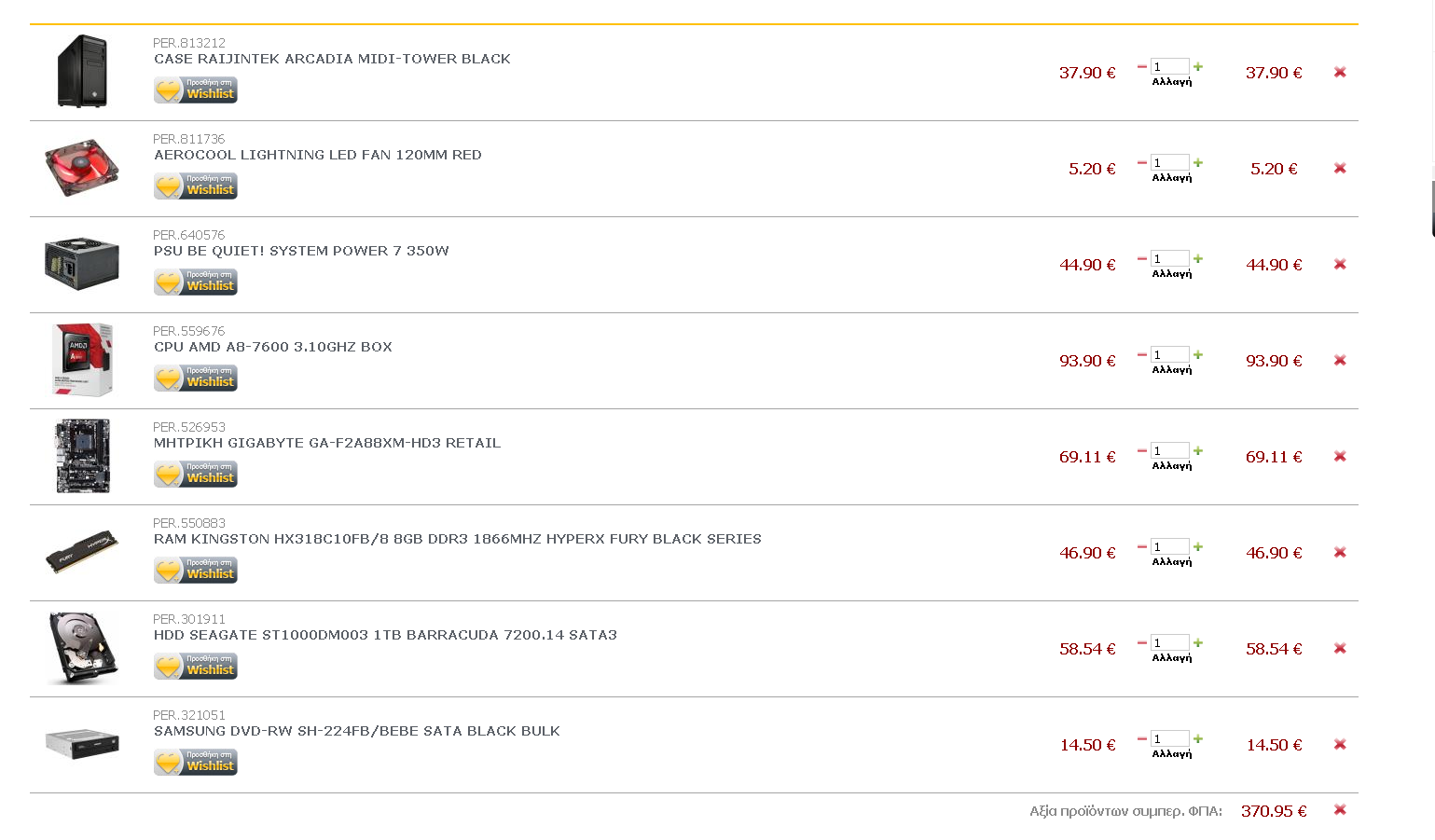Image resolution: width=1435 pixels, height=840 pixels.
Task: Click the Samsung DVD-RW product image
Action: [x=82, y=744]
